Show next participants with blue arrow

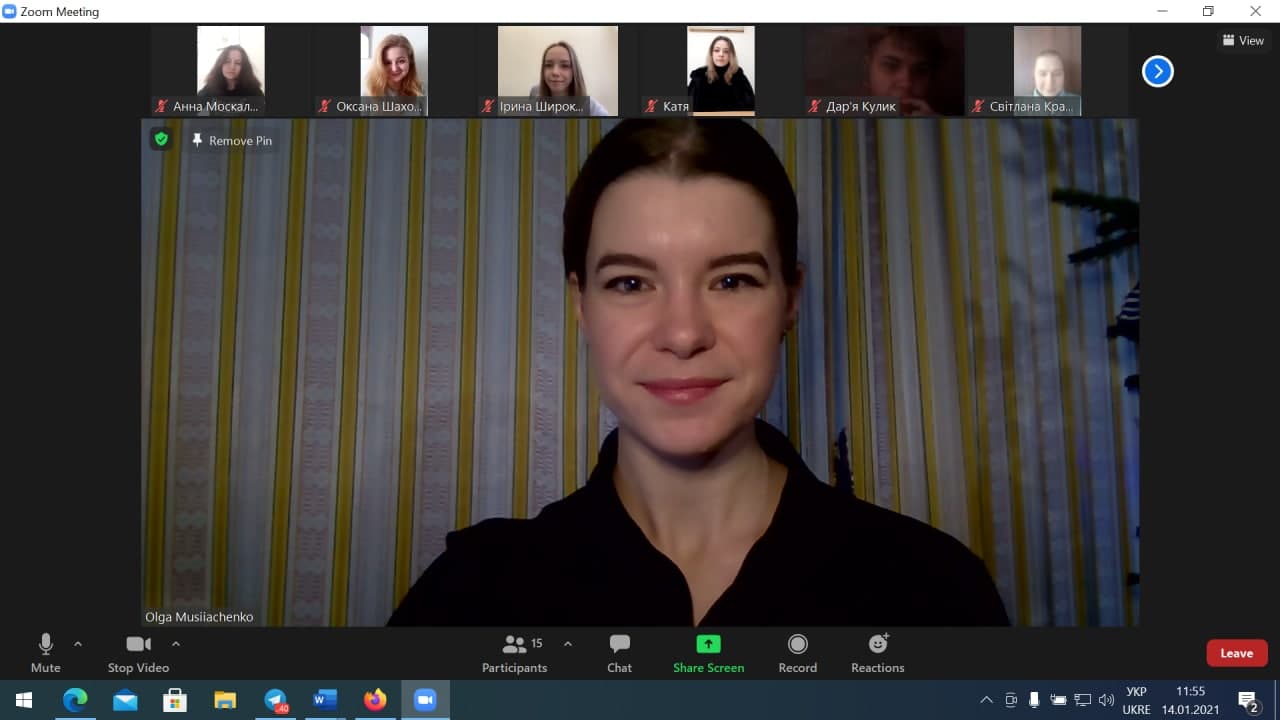1157,71
